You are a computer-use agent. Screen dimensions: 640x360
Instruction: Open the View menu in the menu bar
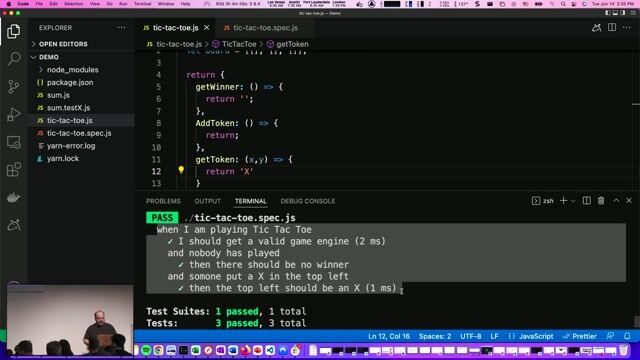point(95,4)
